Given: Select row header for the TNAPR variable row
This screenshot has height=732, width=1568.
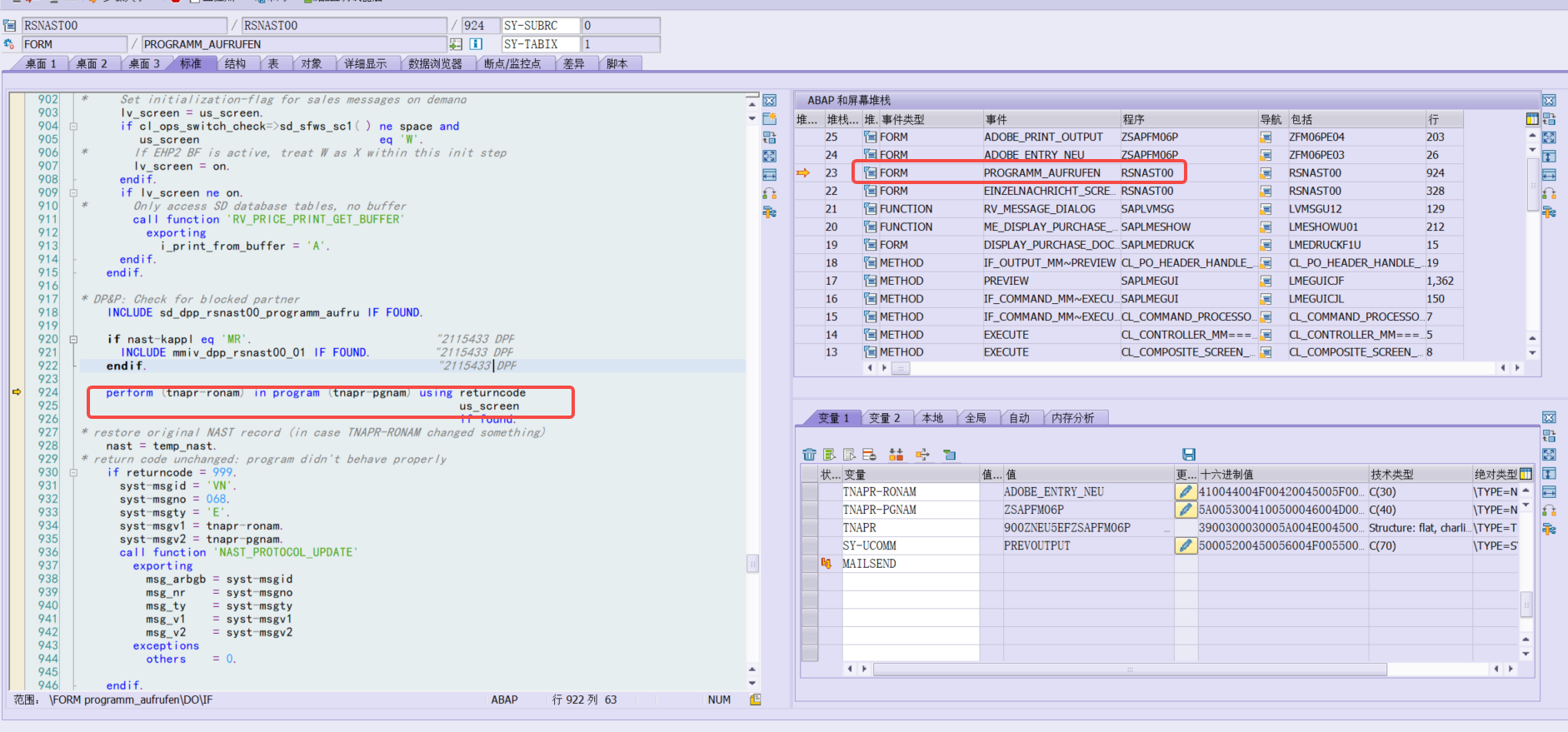Looking at the screenshot, I should click(x=809, y=528).
